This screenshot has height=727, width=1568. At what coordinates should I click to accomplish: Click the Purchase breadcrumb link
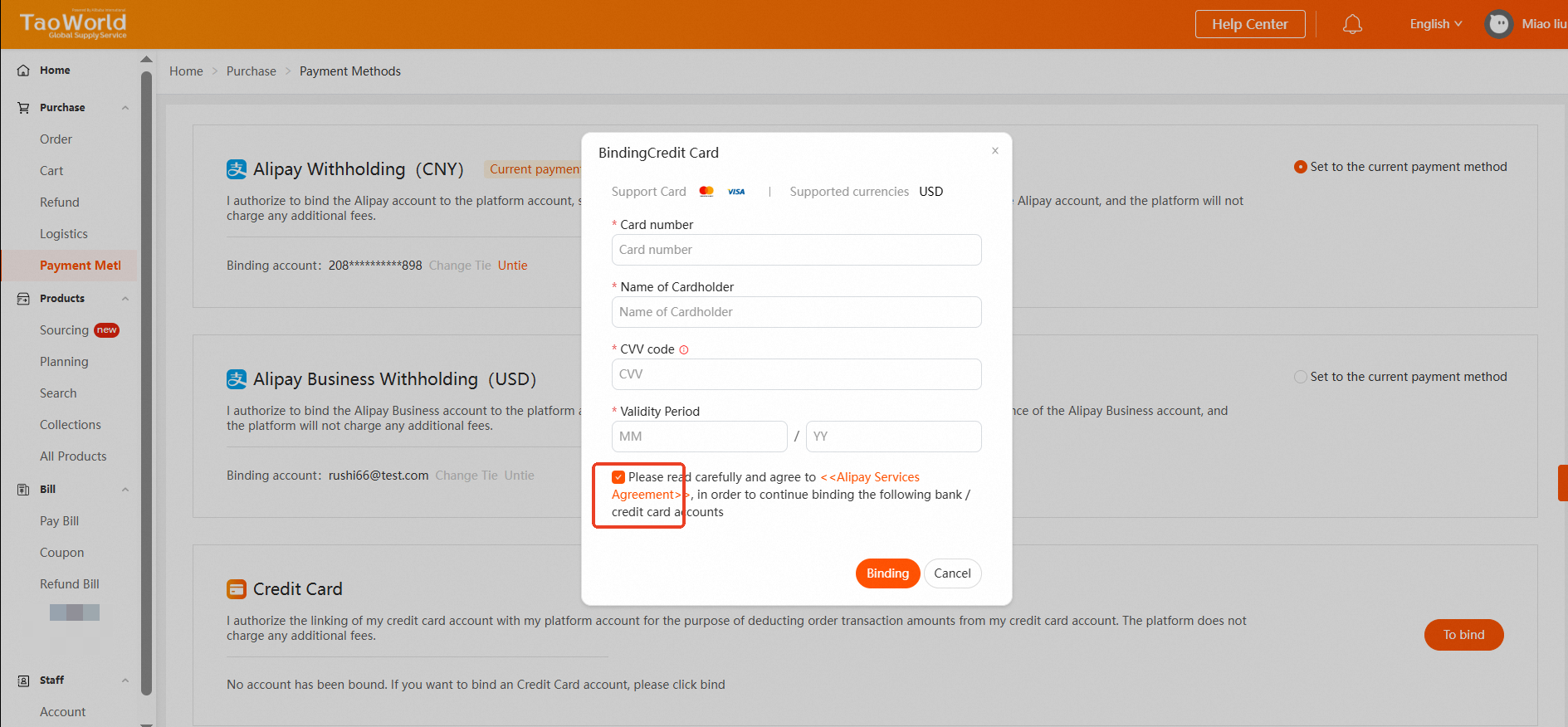coord(252,71)
